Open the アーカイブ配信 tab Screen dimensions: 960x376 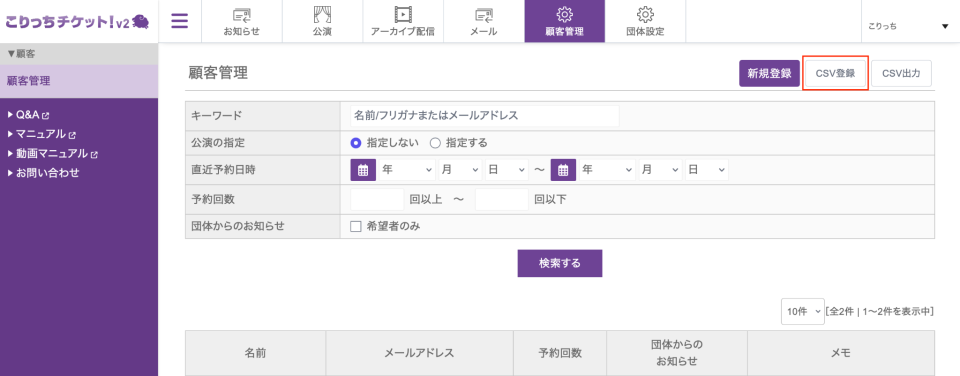pos(403,21)
